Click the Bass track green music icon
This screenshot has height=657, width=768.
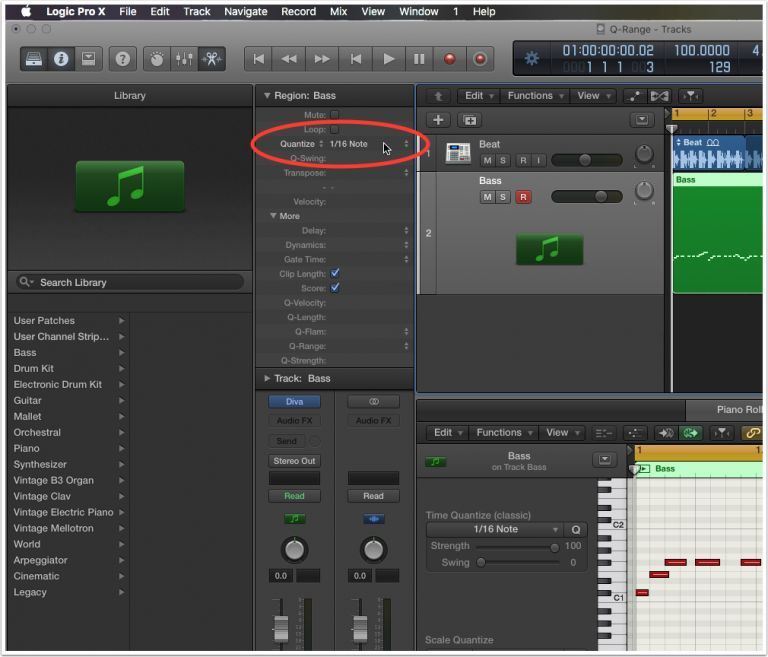(550, 249)
